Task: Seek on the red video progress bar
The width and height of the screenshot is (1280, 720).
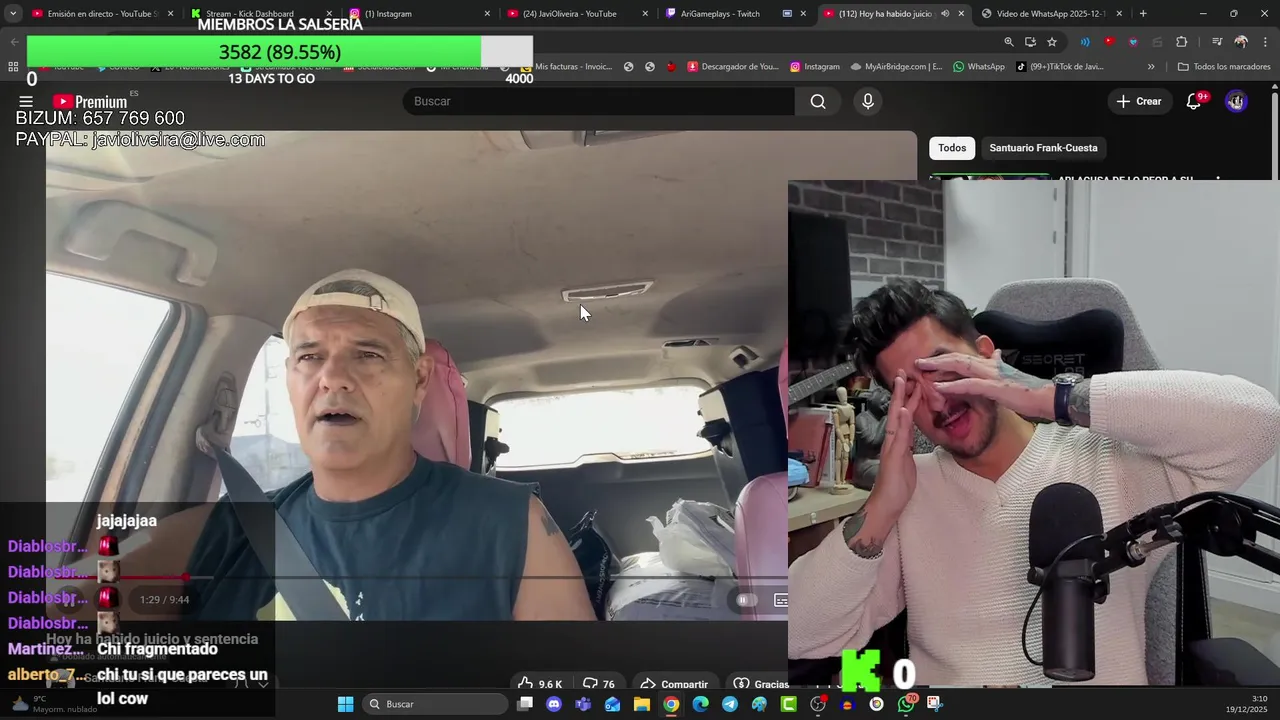Action: [417, 577]
